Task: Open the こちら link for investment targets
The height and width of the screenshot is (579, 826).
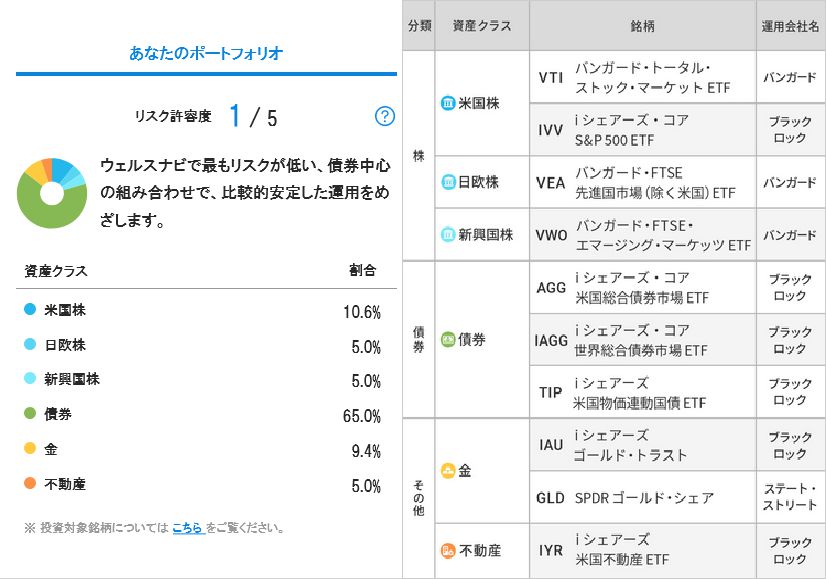Action: pos(187,527)
